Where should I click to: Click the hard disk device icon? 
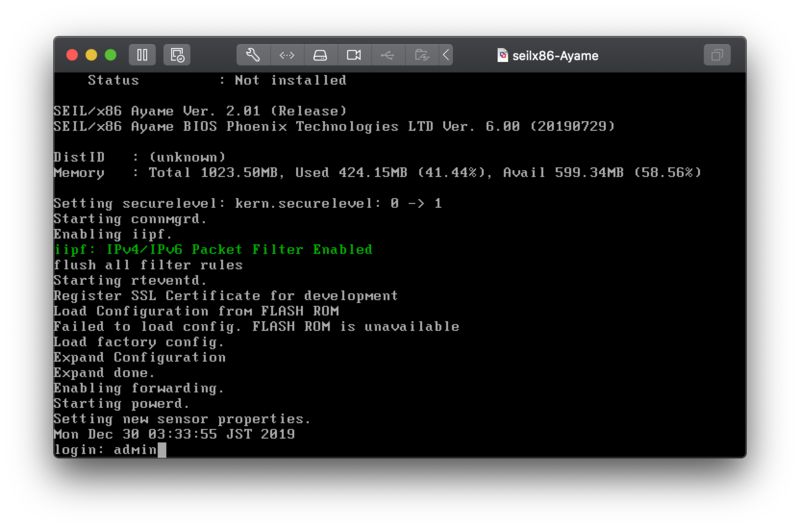coord(320,55)
